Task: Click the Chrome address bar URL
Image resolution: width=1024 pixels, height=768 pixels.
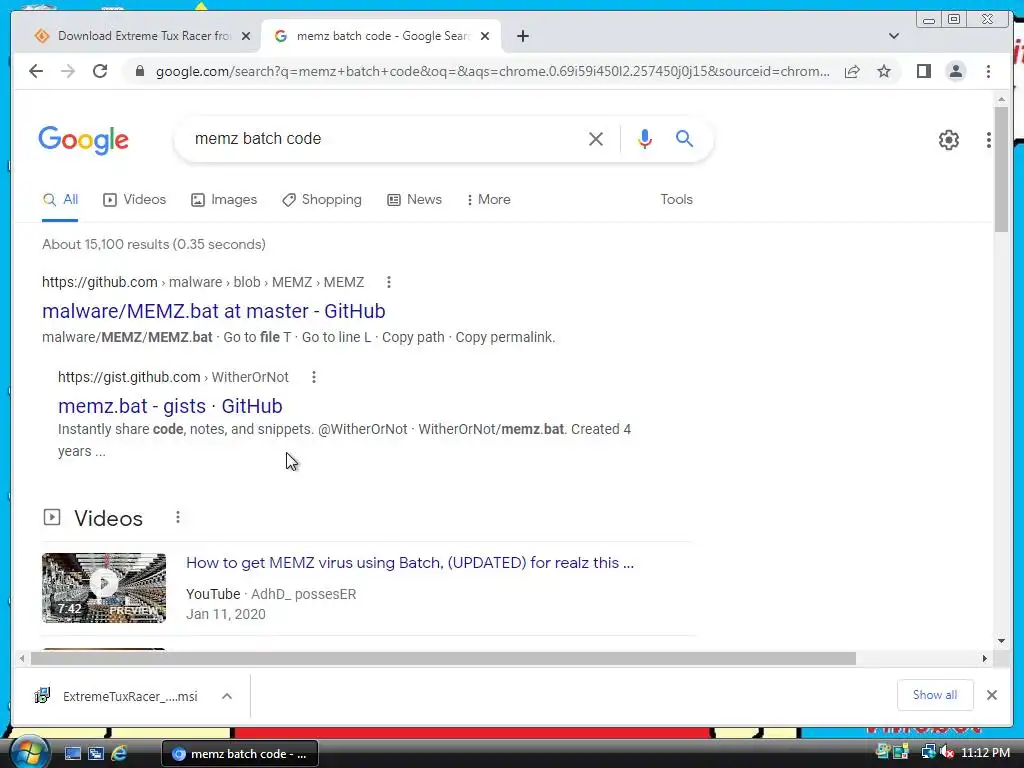Action: [x=492, y=71]
